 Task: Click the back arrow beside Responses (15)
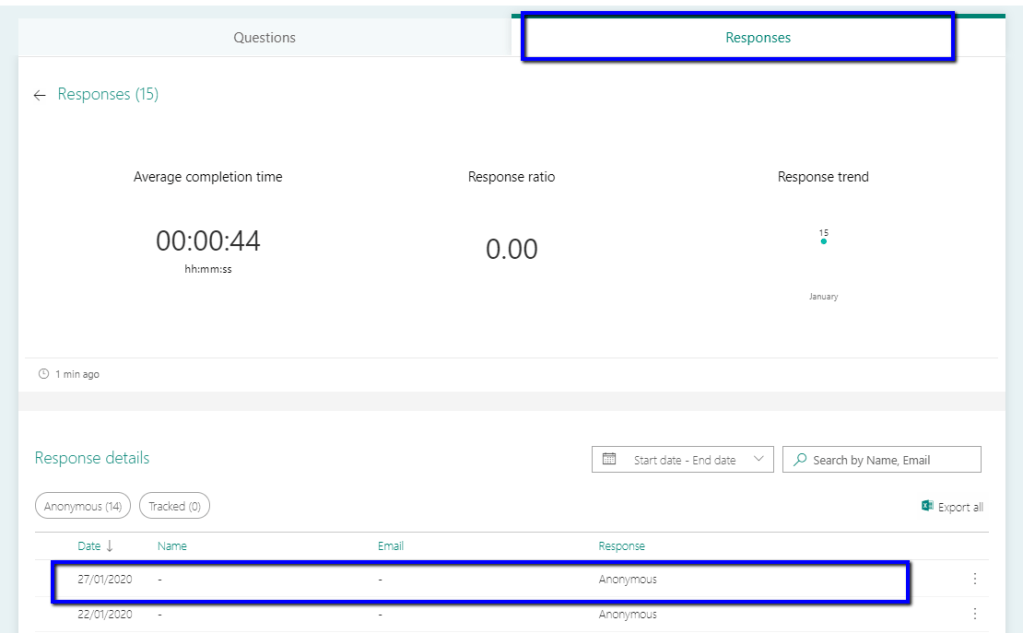tap(40, 95)
